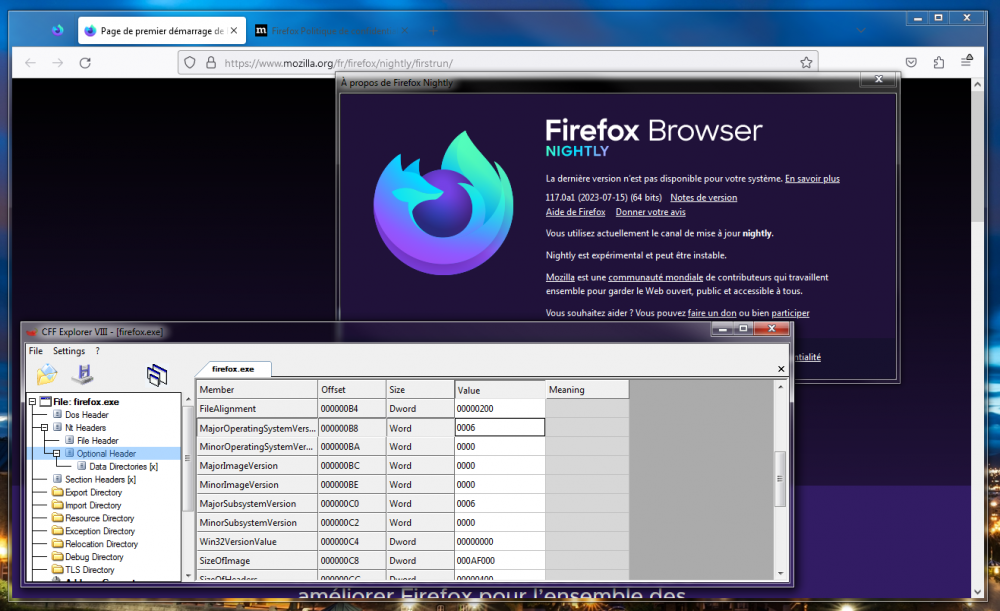The image size is (1000, 611).
Task: Click the multiple windows icon in CFF toolbar
Action: point(156,375)
